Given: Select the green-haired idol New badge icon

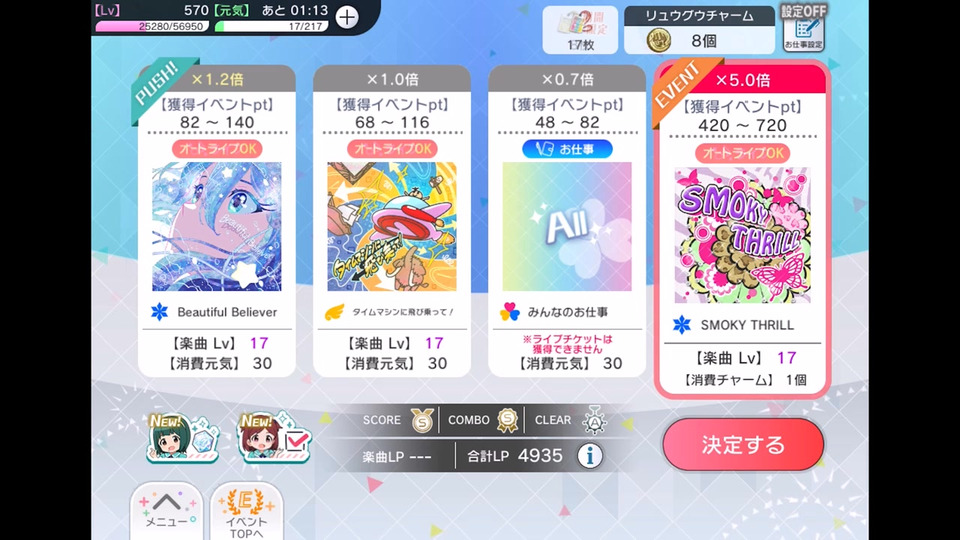Looking at the screenshot, I should coord(182,437).
